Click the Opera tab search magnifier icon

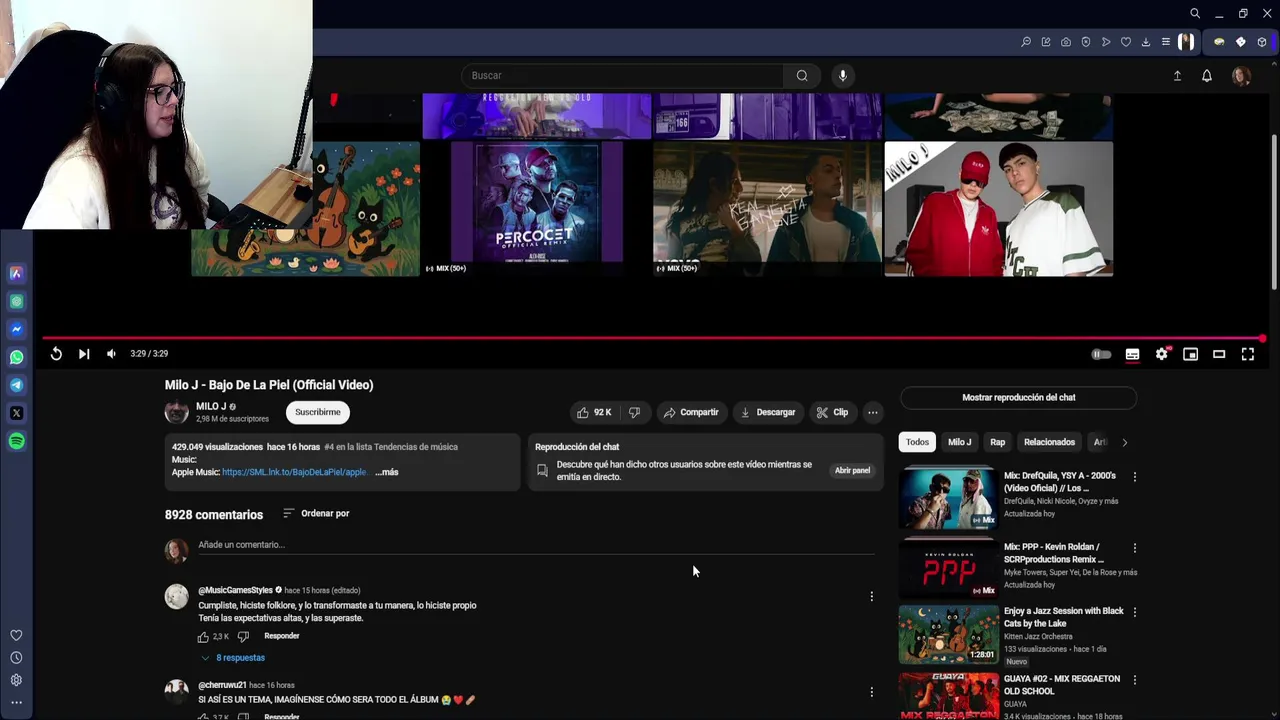point(1195,14)
